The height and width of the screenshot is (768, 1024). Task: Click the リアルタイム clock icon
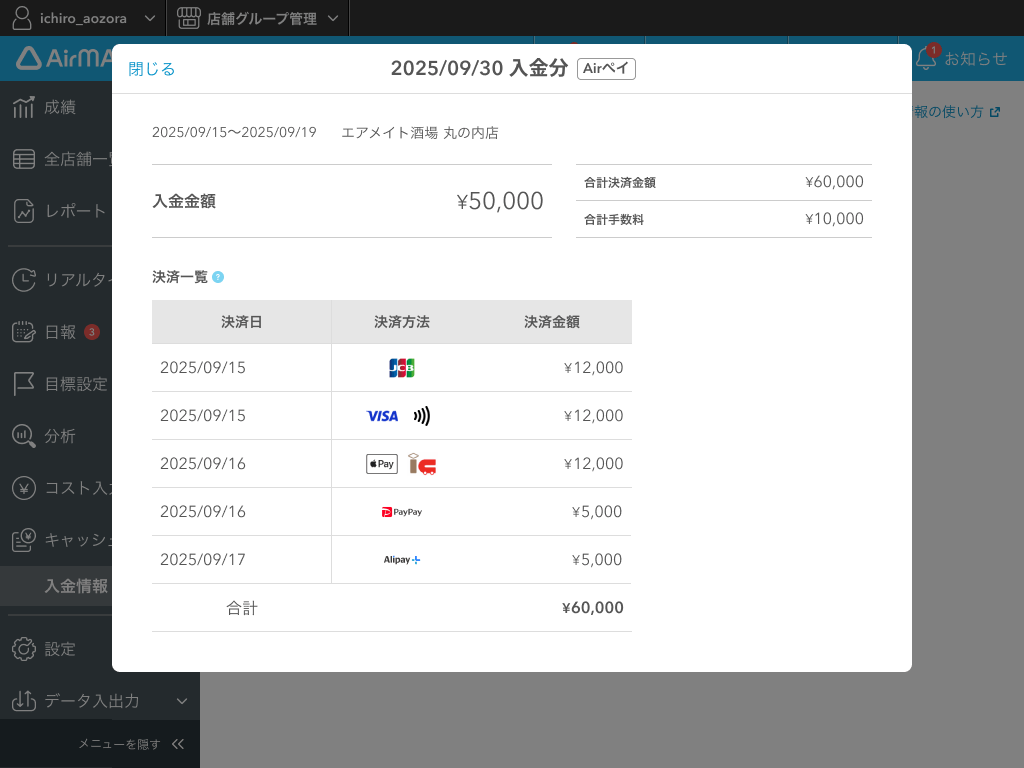coord(24,280)
